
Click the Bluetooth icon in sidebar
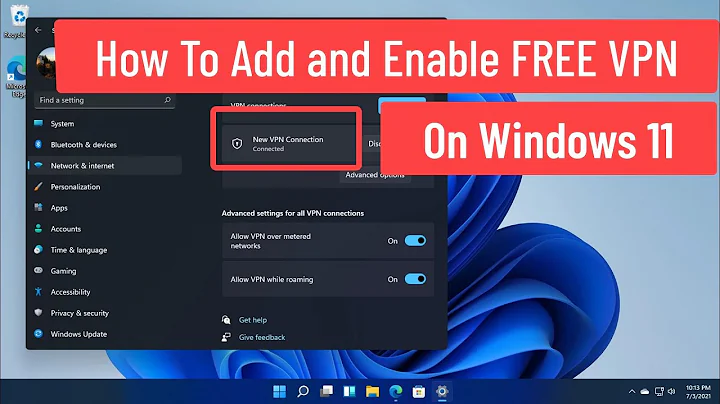[39, 144]
